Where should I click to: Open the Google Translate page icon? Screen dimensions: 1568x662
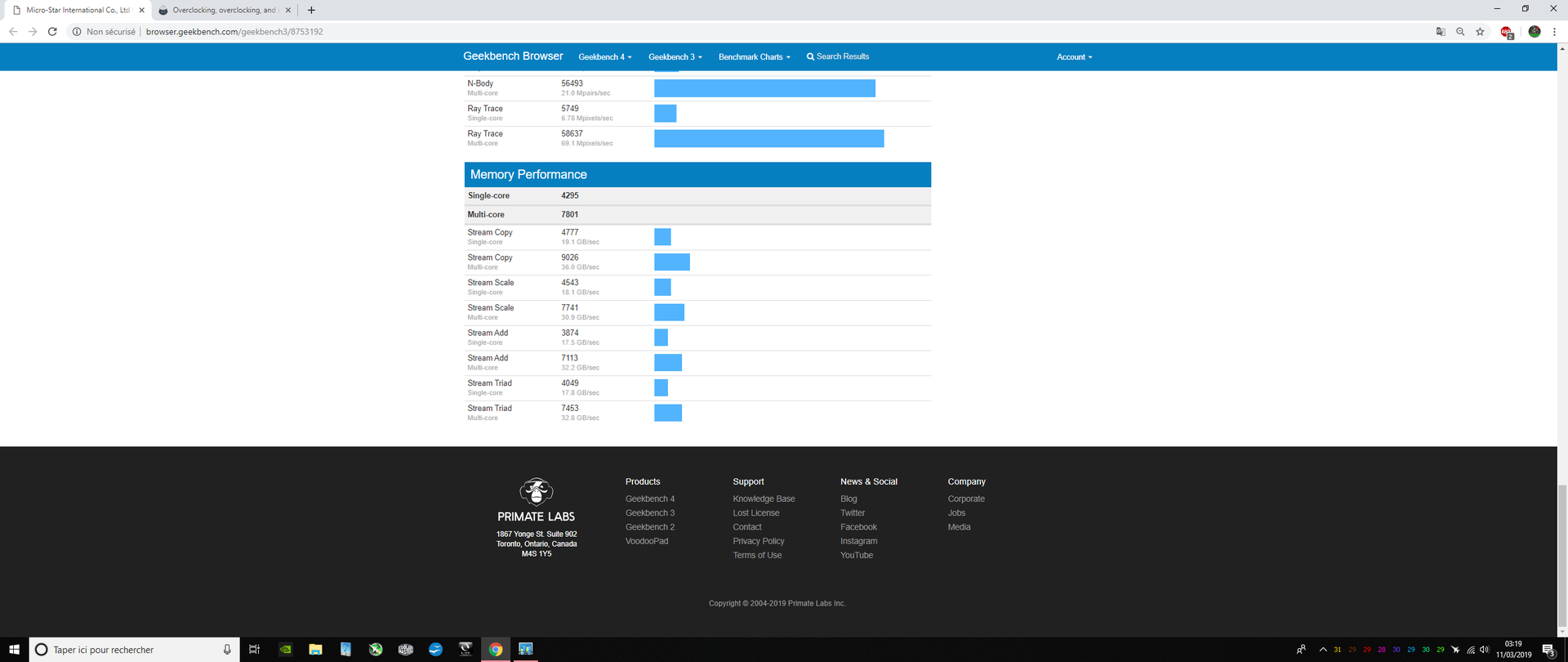pos(1441,32)
